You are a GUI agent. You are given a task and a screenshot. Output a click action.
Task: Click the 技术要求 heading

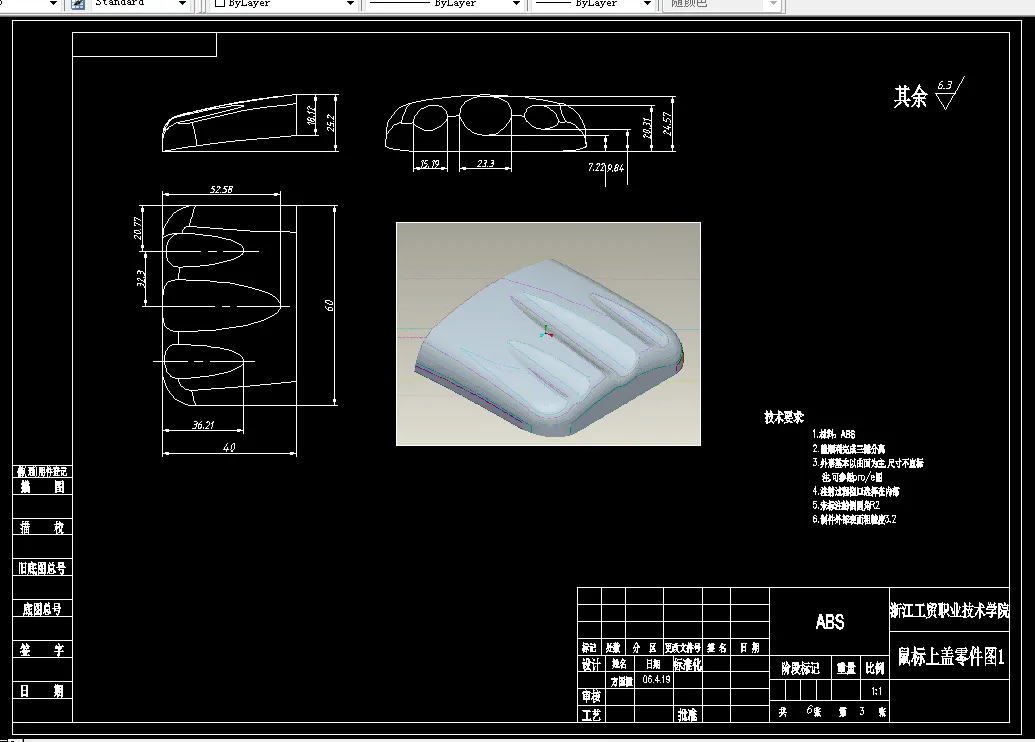coord(784,417)
